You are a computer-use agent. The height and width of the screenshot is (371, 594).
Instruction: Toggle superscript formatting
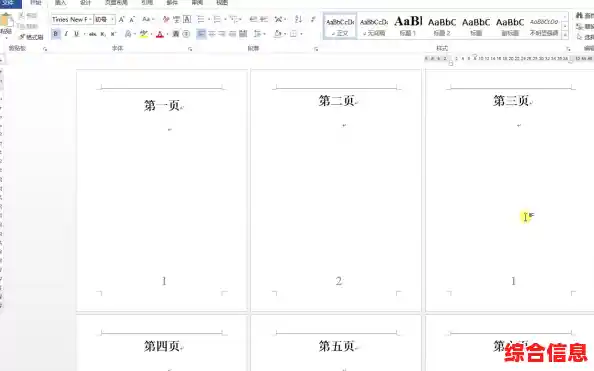click(113, 34)
